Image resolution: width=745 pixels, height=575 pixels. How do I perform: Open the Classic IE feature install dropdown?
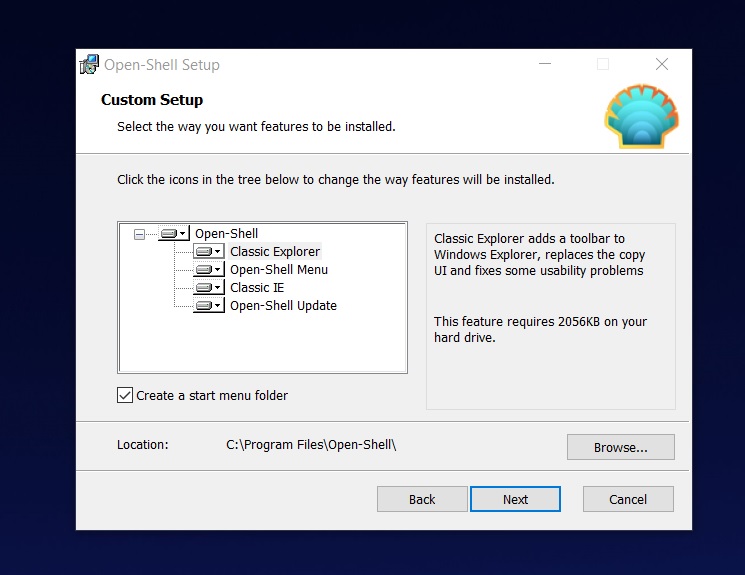pyautogui.click(x=209, y=288)
